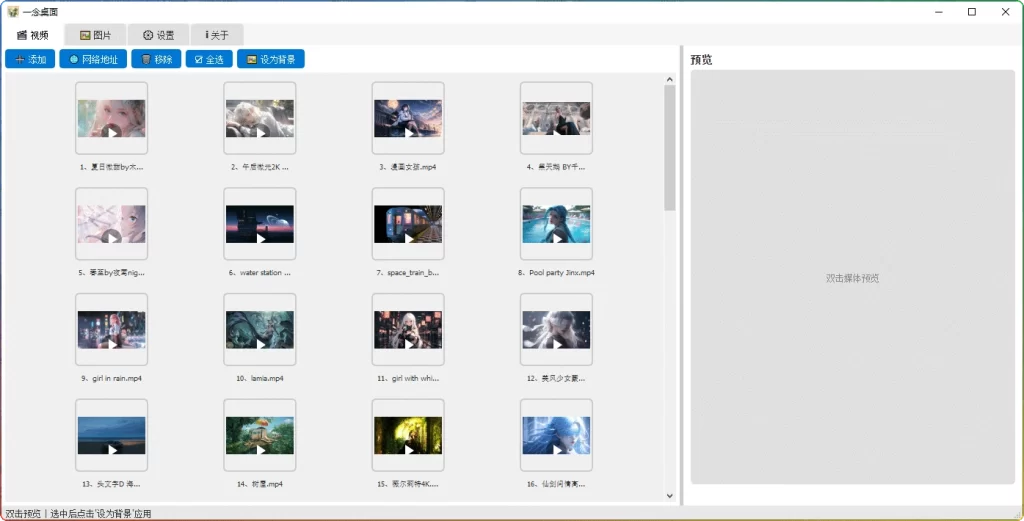Click the 双击媒体预览 preview area

(852, 277)
